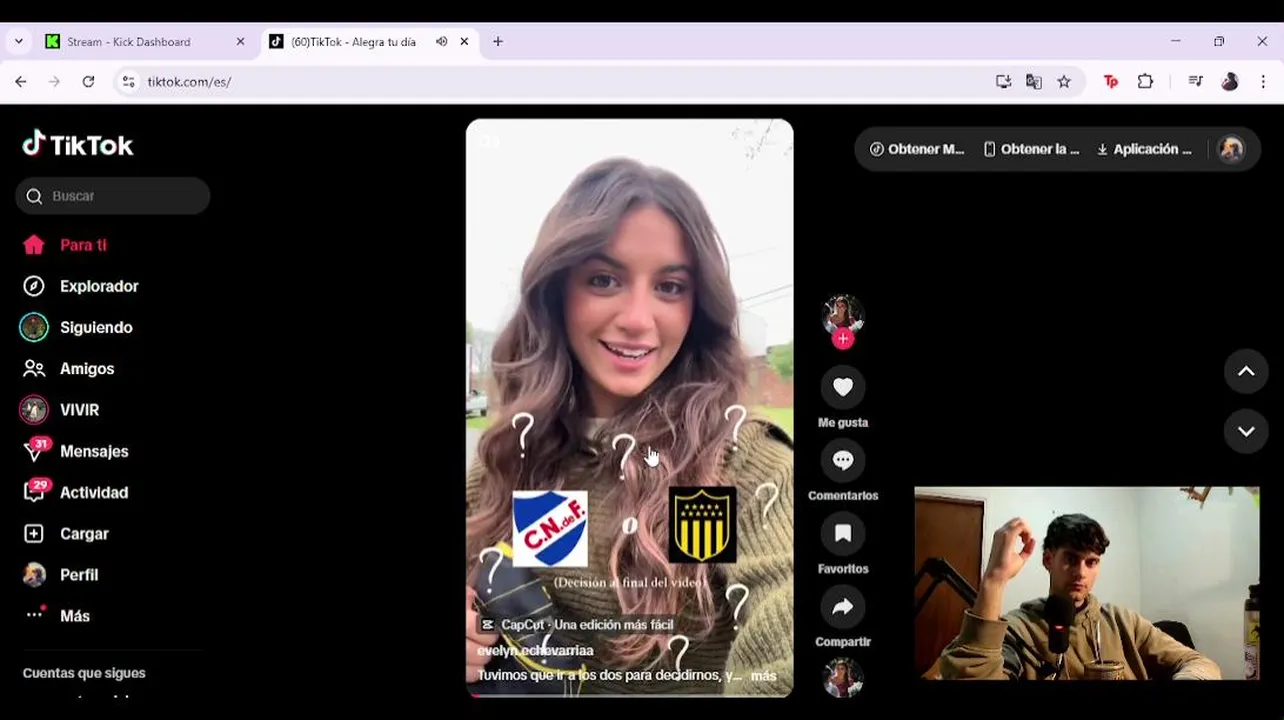This screenshot has width=1284, height=720.
Task: Save video to Favoritos
Action: pyautogui.click(x=843, y=533)
